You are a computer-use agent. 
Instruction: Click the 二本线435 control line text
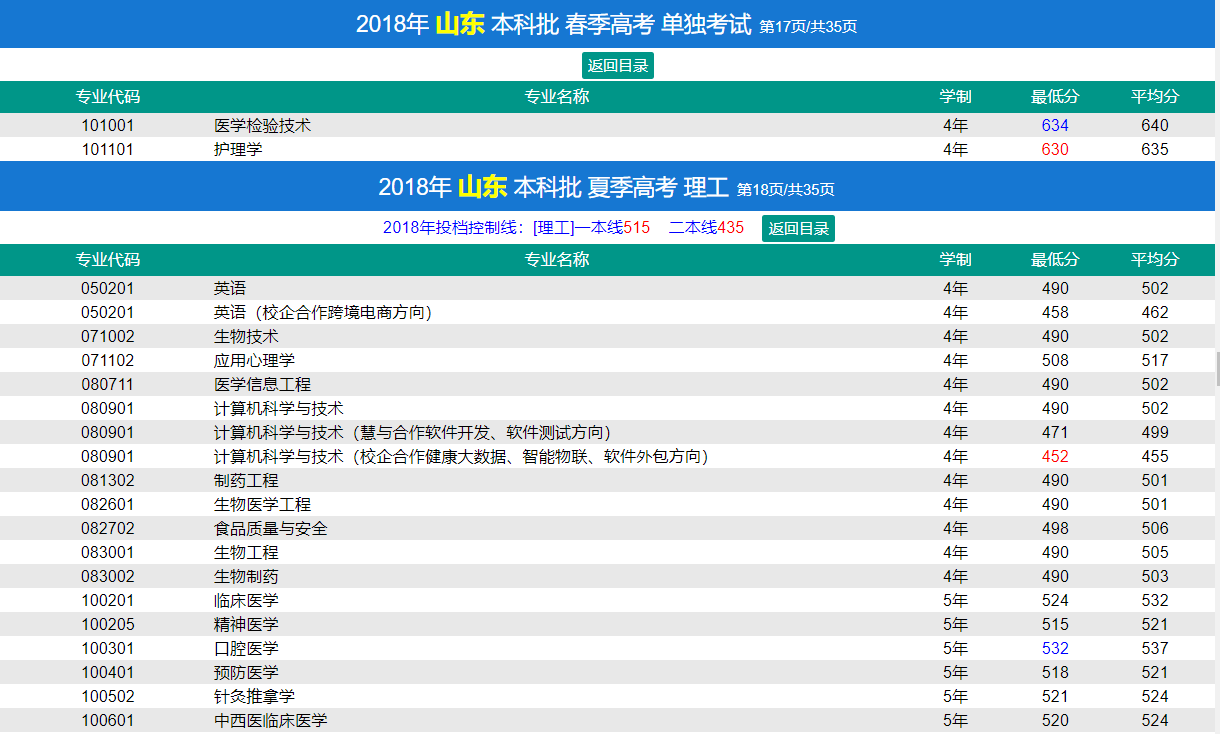[706, 228]
